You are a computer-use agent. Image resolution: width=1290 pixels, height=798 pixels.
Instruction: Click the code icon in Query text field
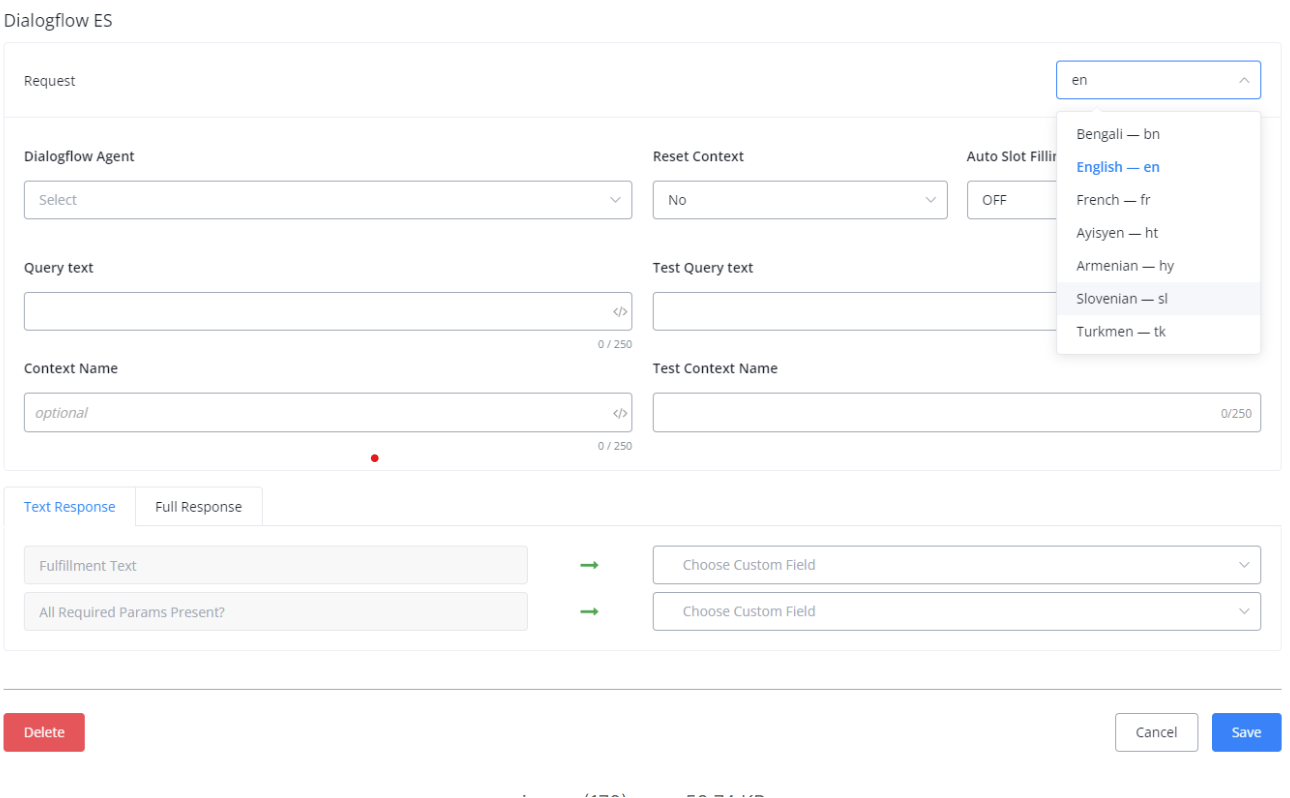click(x=620, y=312)
